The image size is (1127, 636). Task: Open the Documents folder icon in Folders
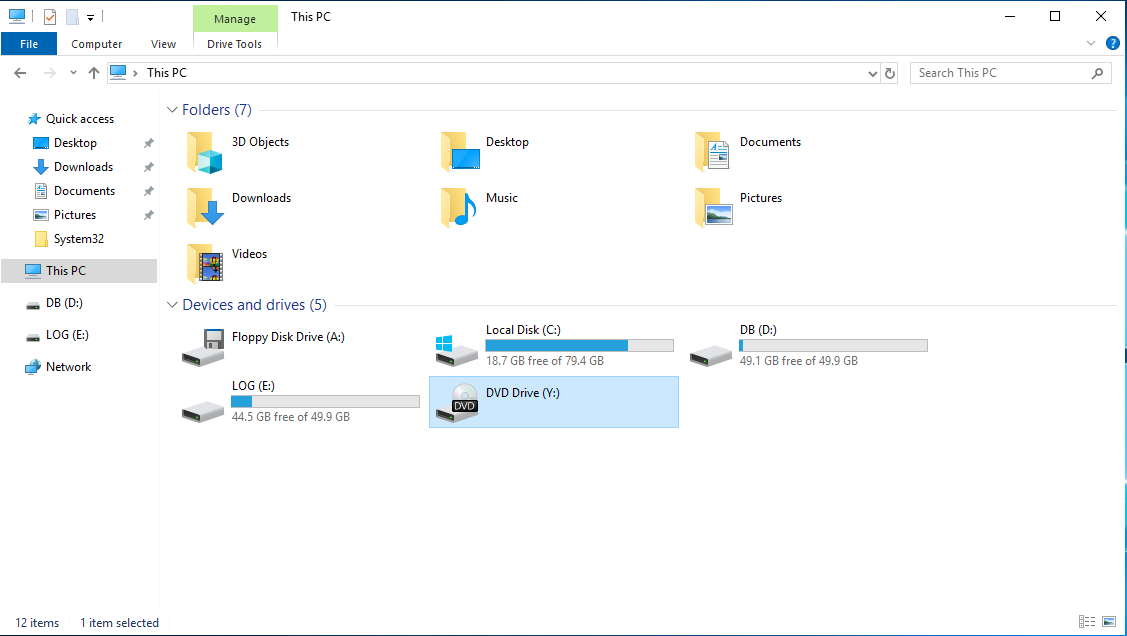pos(712,152)
